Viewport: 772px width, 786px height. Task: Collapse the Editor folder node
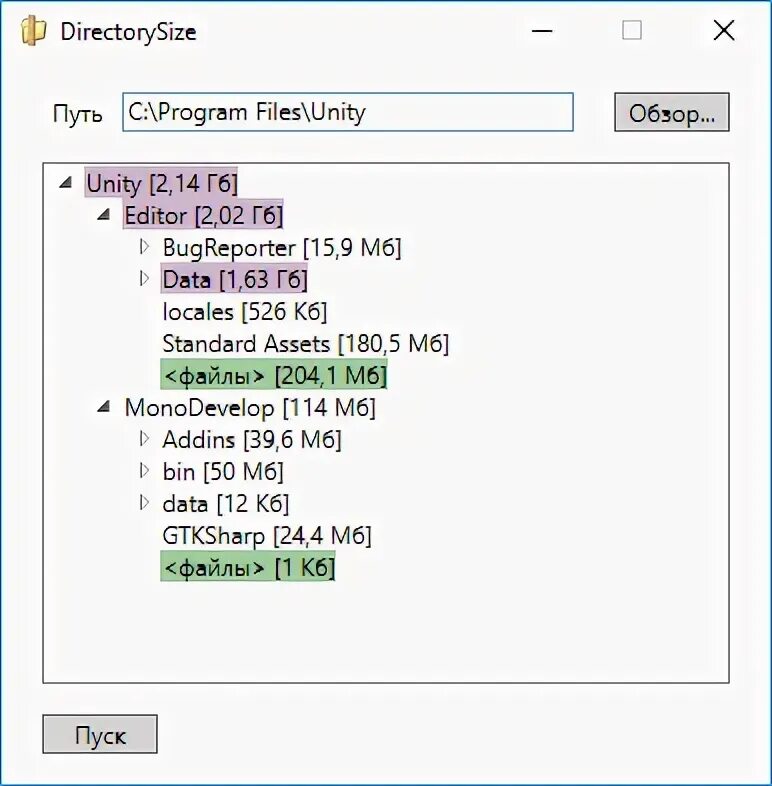pos(104,215)
